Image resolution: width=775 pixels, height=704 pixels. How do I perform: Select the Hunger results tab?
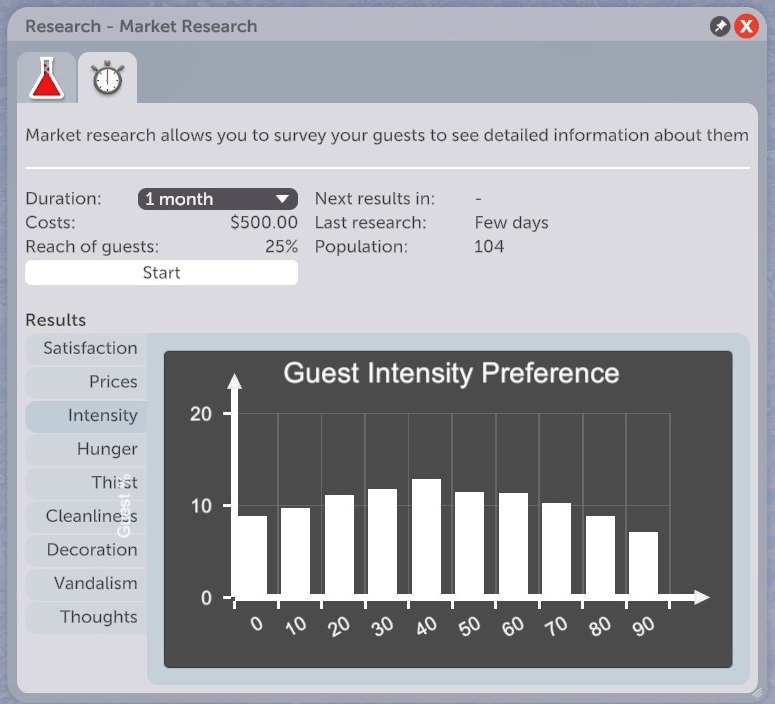pos(86,449)
